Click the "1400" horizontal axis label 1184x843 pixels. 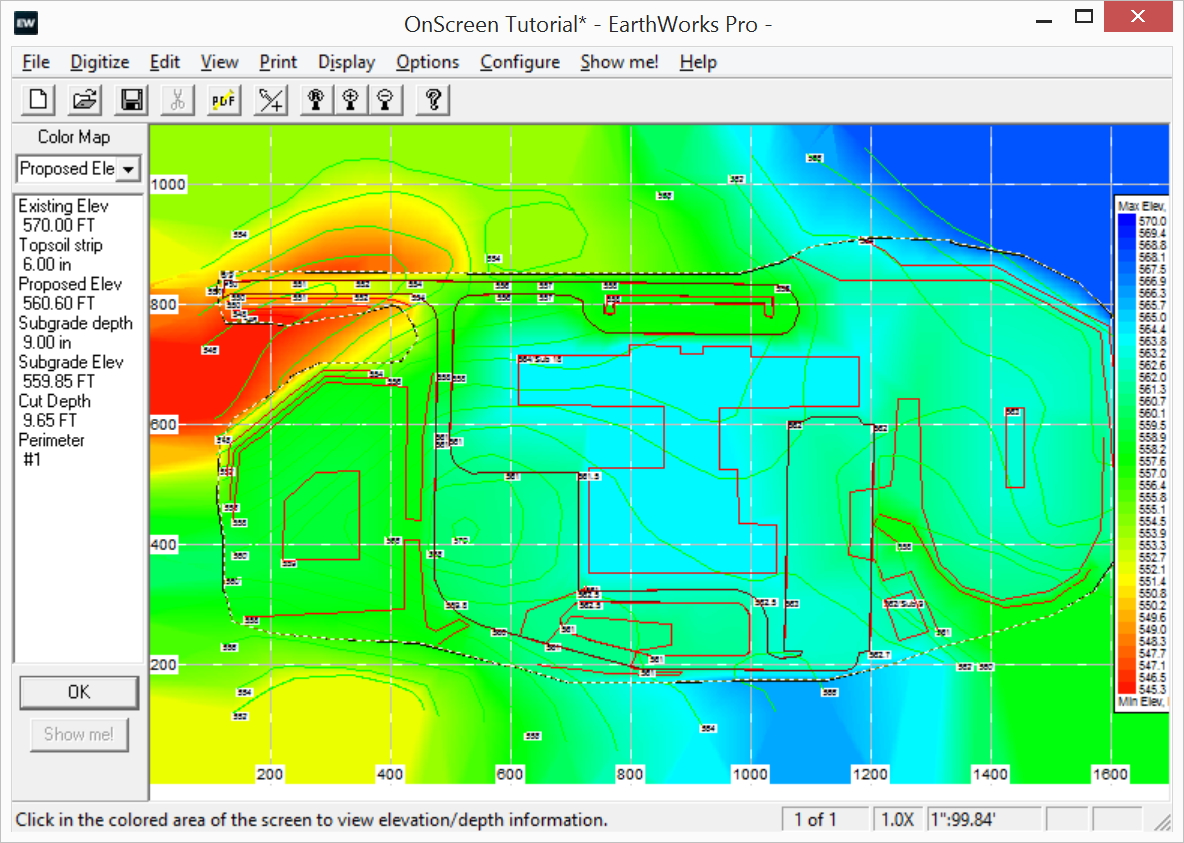click(990, 774)
